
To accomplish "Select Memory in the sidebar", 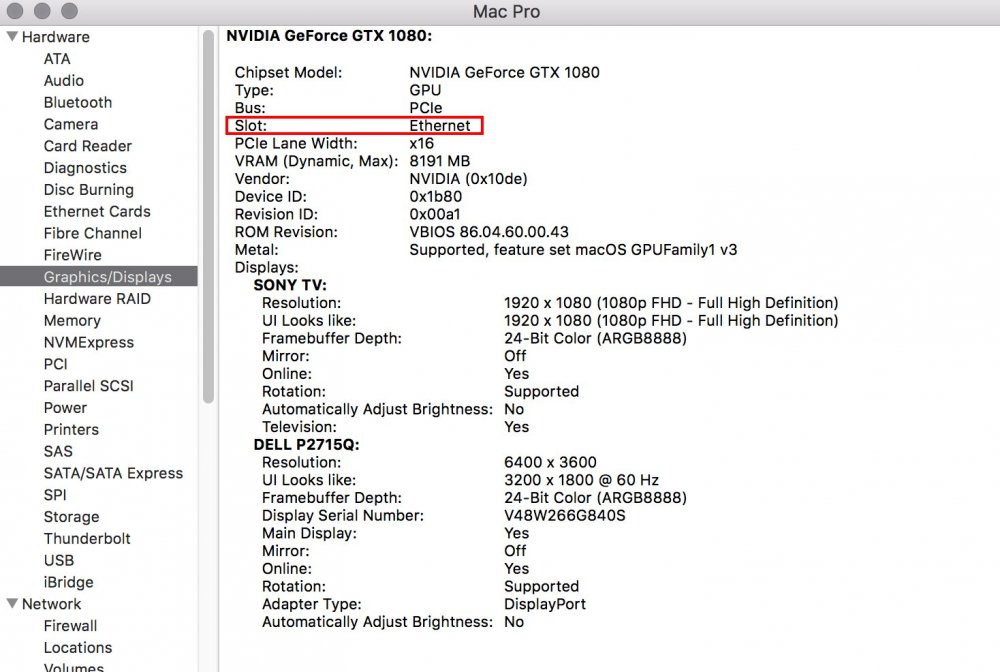I will click(72, 320).
